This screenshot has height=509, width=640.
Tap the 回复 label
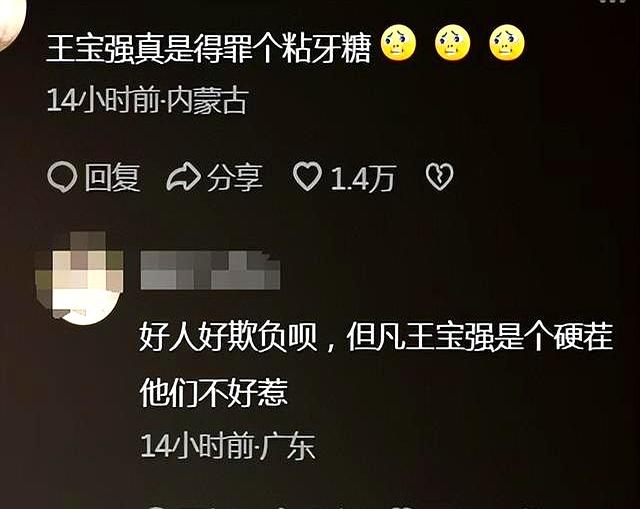[x=112, y=178]
